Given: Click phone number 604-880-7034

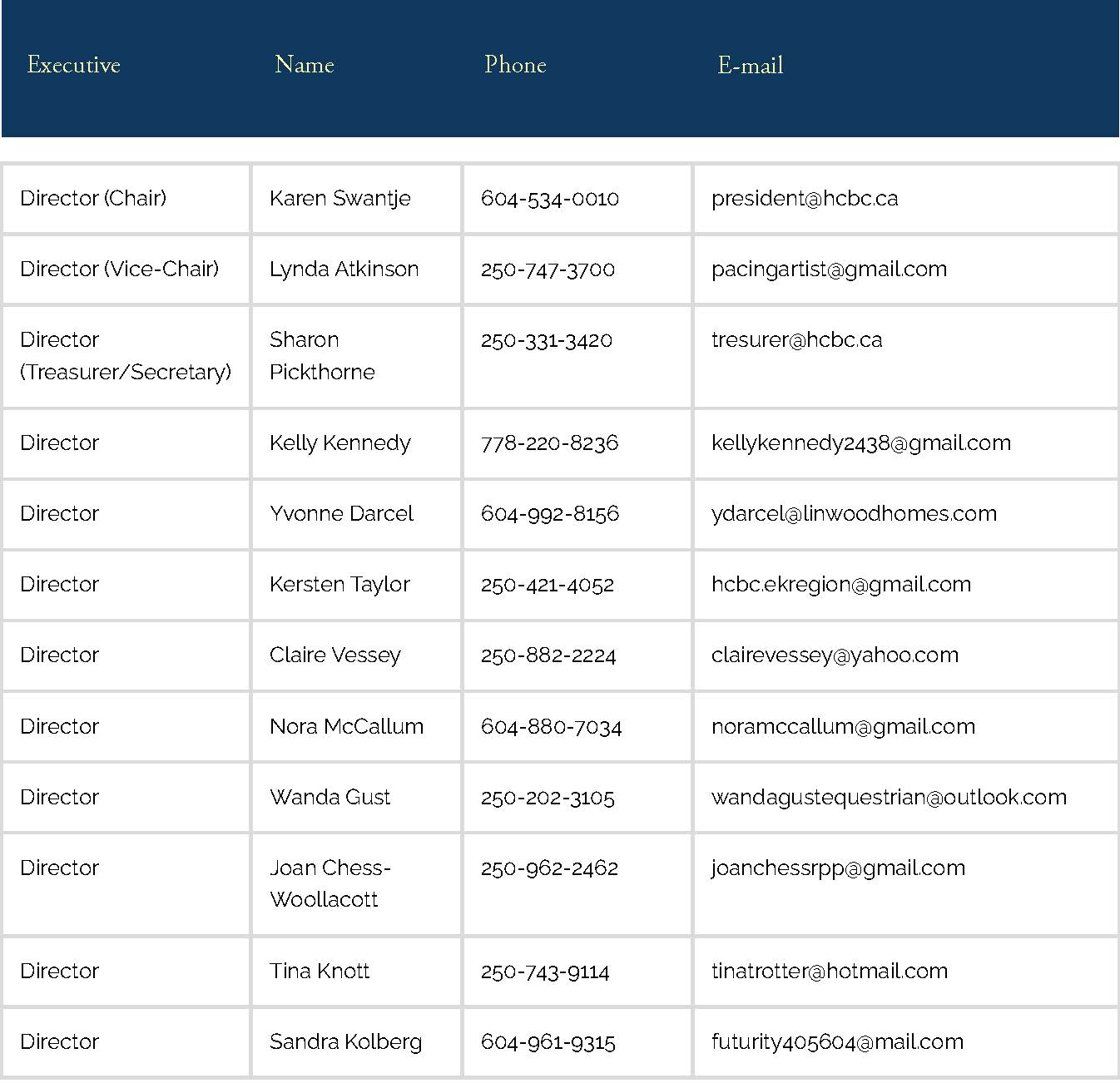Looking at the screenshot, I should pyautogui.click(x=552, y=726).
